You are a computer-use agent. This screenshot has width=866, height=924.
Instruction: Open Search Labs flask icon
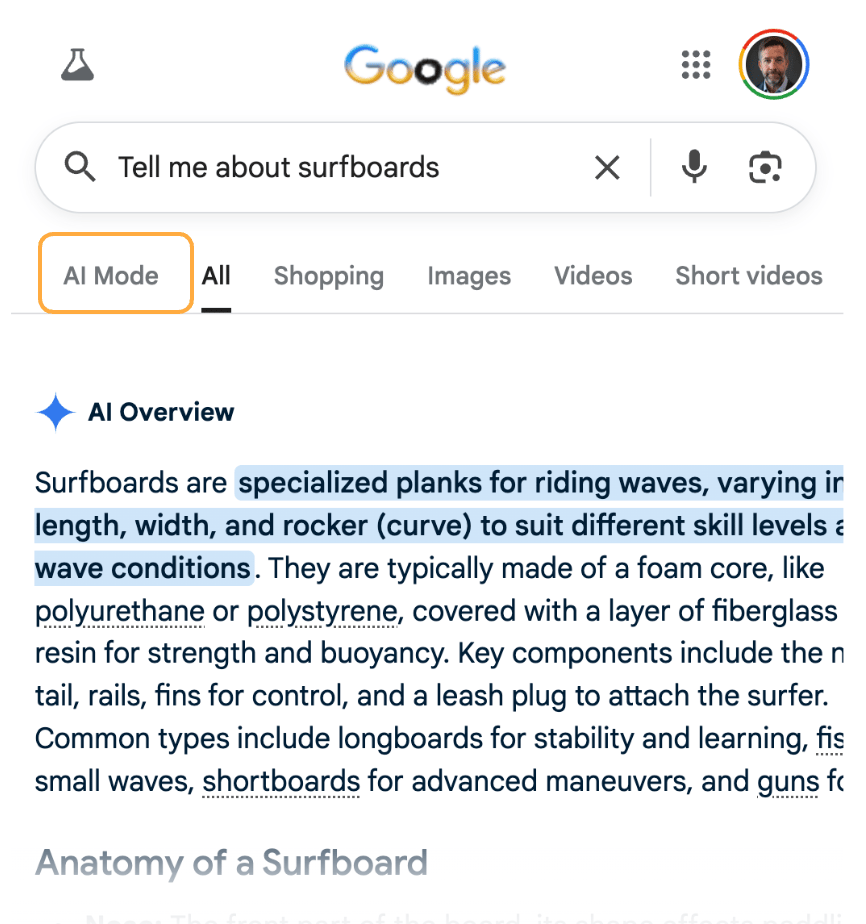pos(77,65)
